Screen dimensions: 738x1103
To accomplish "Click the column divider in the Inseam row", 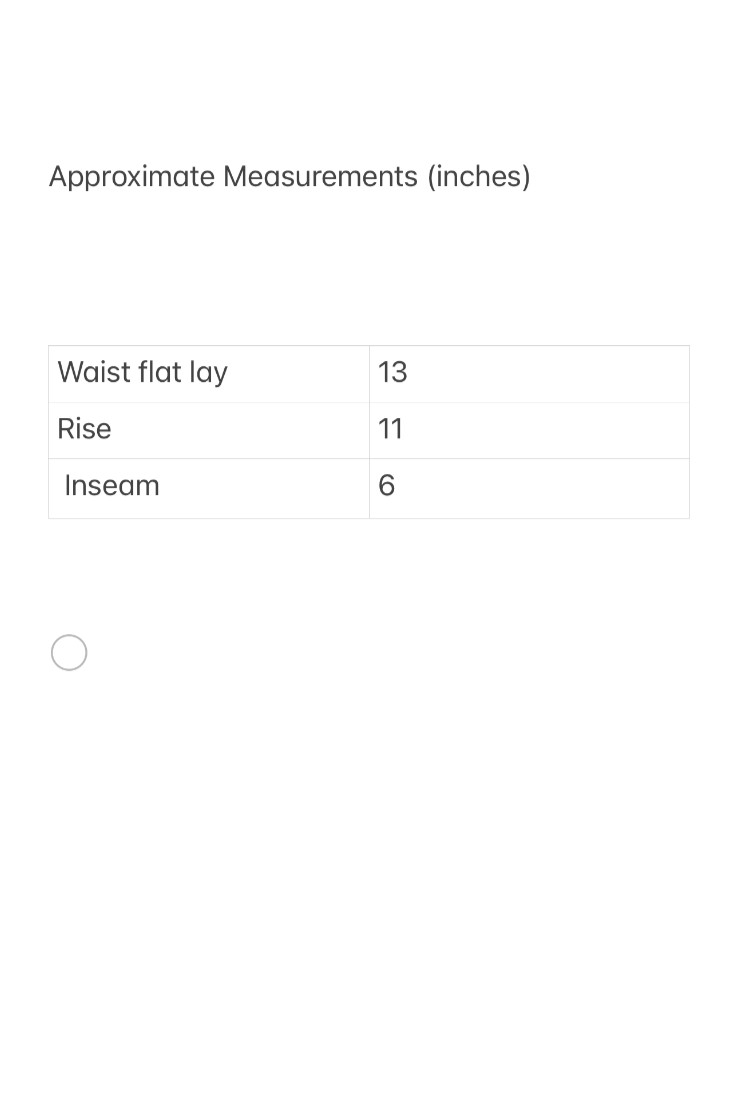I will (369, 487).
